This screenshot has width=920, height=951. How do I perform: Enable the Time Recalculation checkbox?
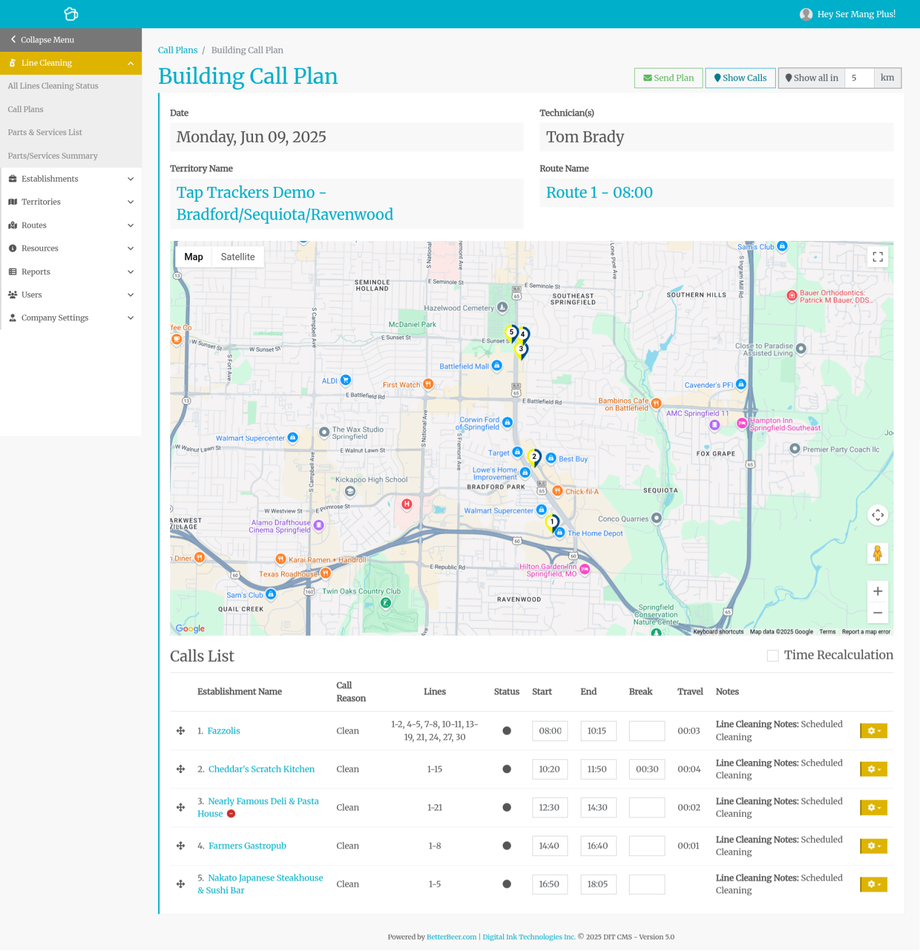click(x=773, y=656)
